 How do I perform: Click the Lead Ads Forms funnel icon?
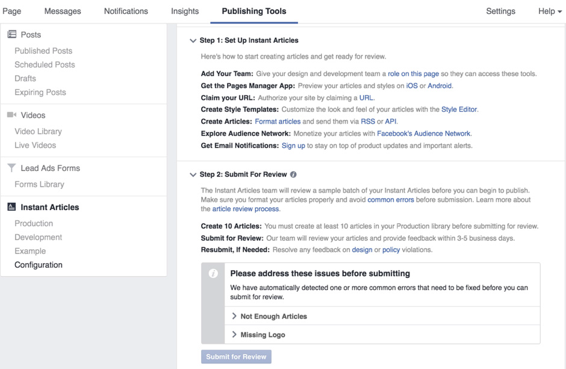(x=12, y=168)
